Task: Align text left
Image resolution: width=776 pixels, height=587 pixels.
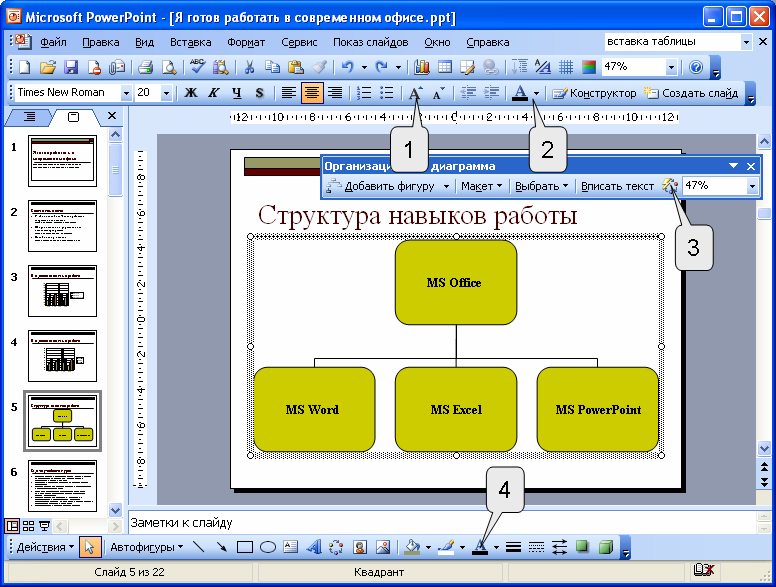Action: click(x=289, y=93)
